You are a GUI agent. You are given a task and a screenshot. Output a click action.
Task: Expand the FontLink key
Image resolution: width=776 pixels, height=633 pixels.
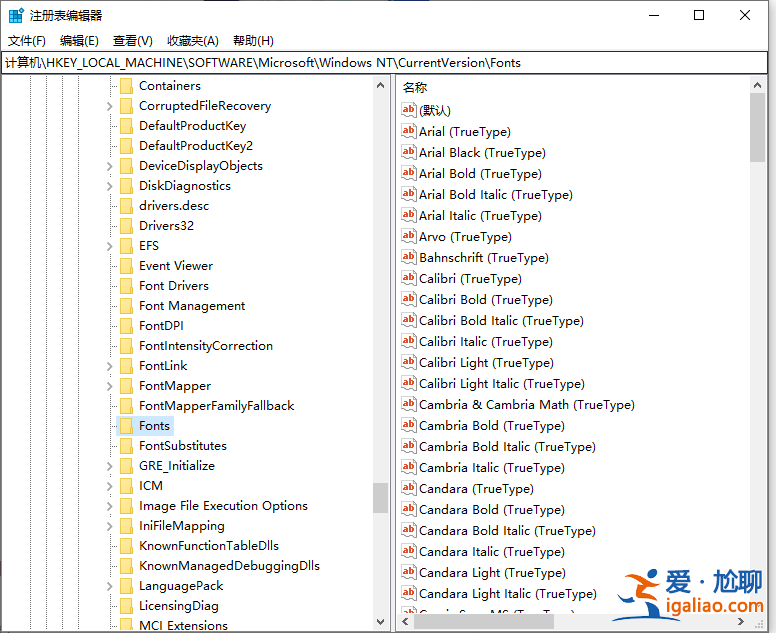pyautogui.click(x=109, y=366)
